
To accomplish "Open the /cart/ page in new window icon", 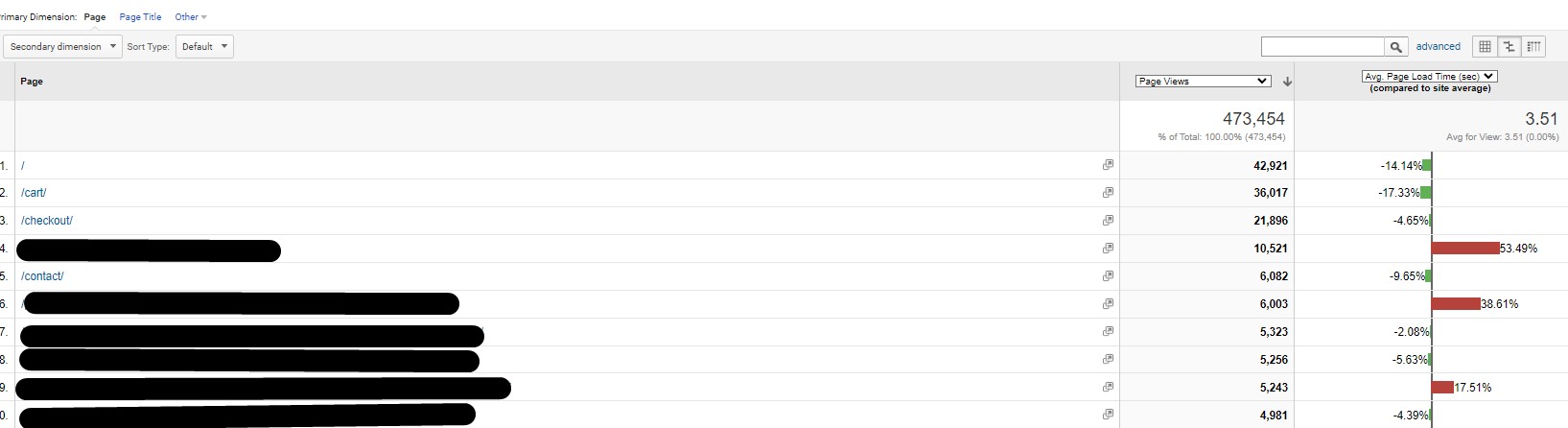I will 1108,192.
